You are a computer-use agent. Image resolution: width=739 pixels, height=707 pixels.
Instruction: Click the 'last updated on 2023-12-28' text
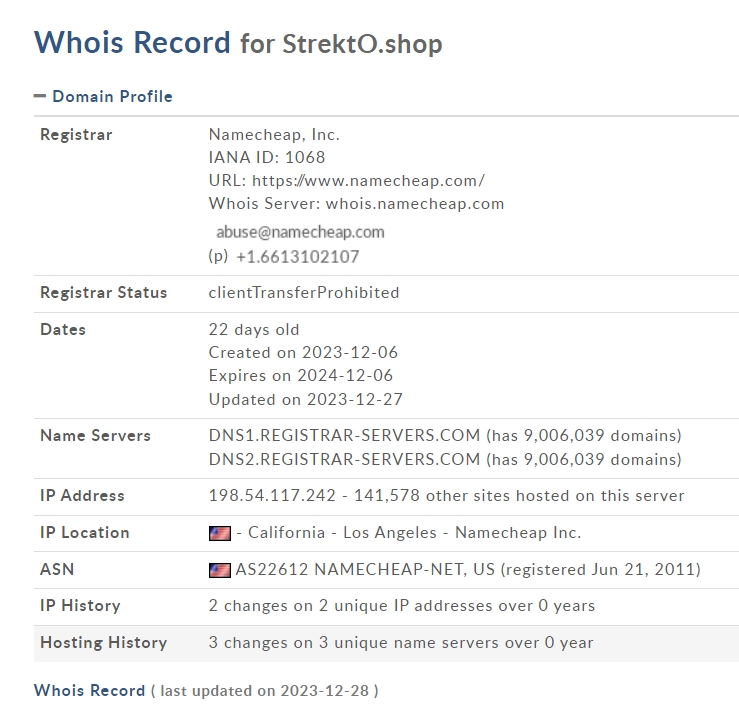(264, 691)
